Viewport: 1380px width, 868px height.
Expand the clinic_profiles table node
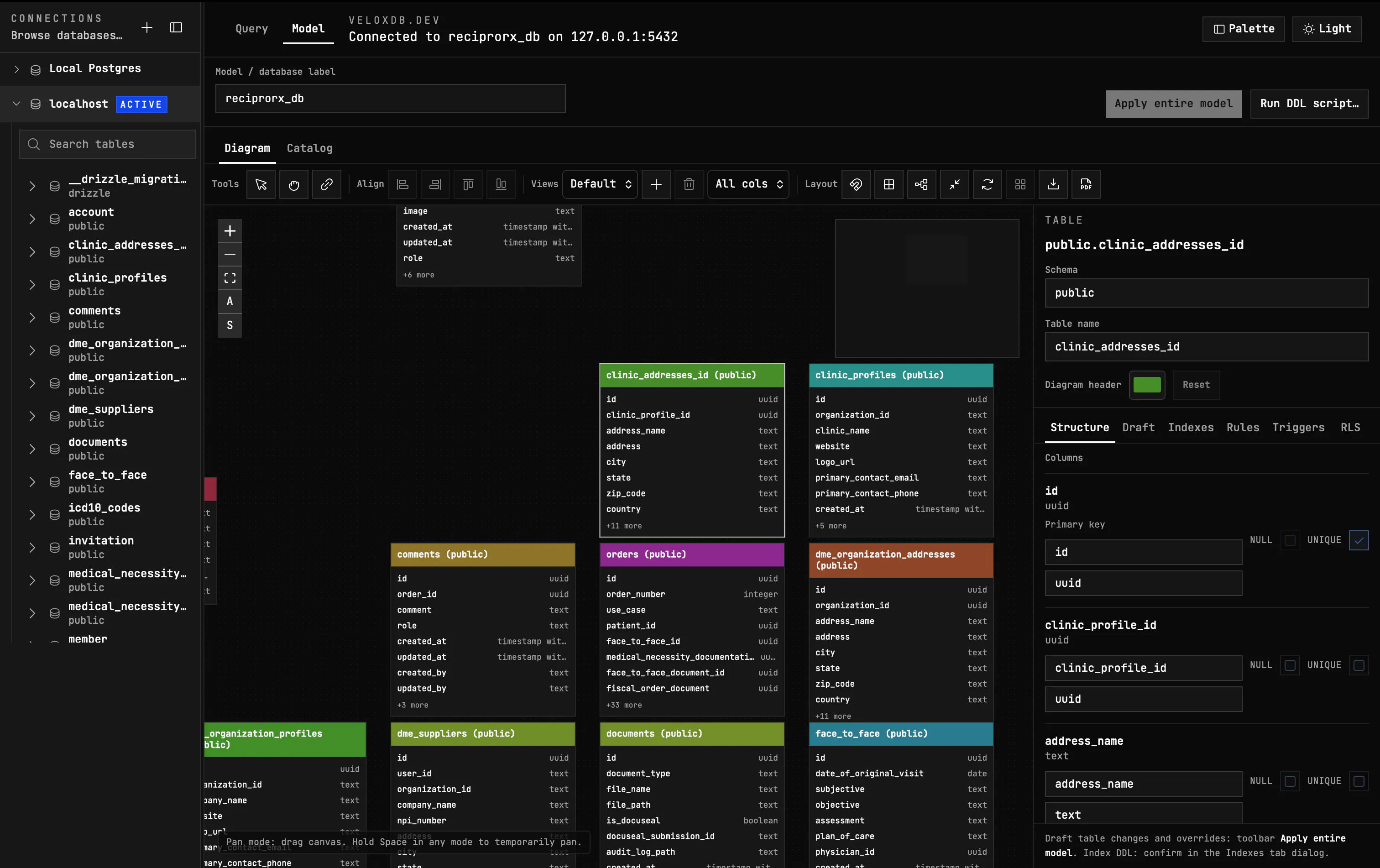click(x=32, y=285)
